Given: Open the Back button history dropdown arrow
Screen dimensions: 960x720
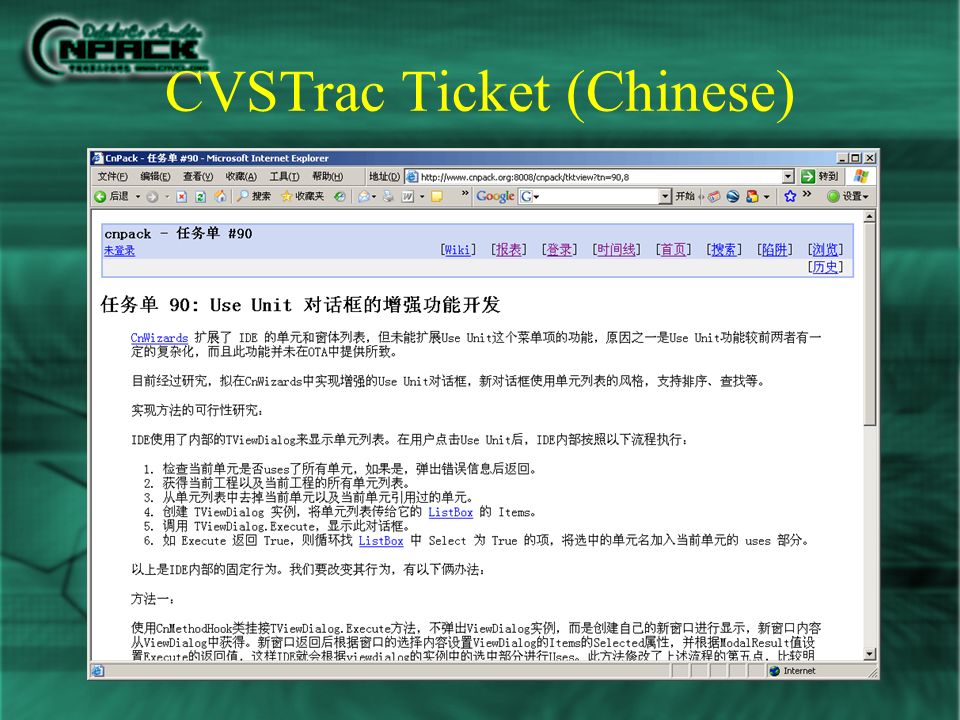Looking at the screenshot, I should (x=138, y=197).
